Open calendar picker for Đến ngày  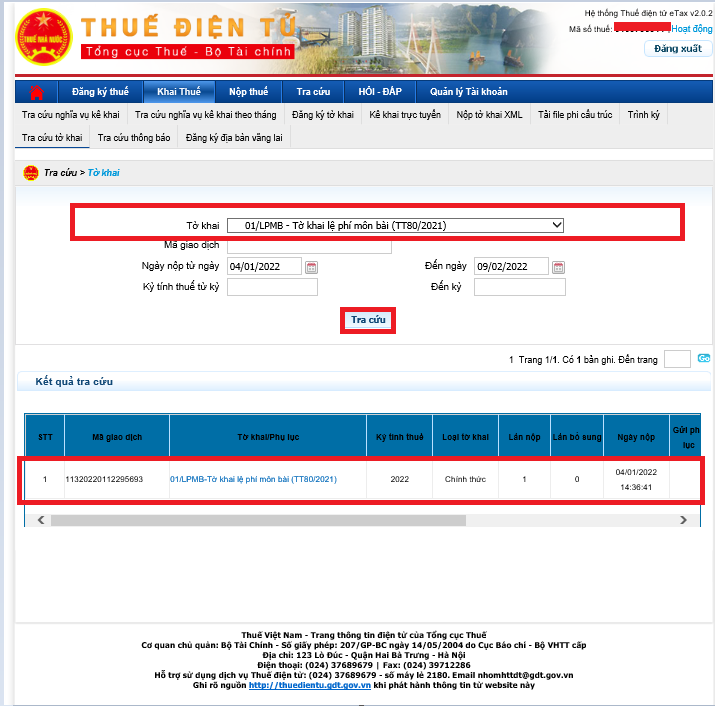[558, 267]
